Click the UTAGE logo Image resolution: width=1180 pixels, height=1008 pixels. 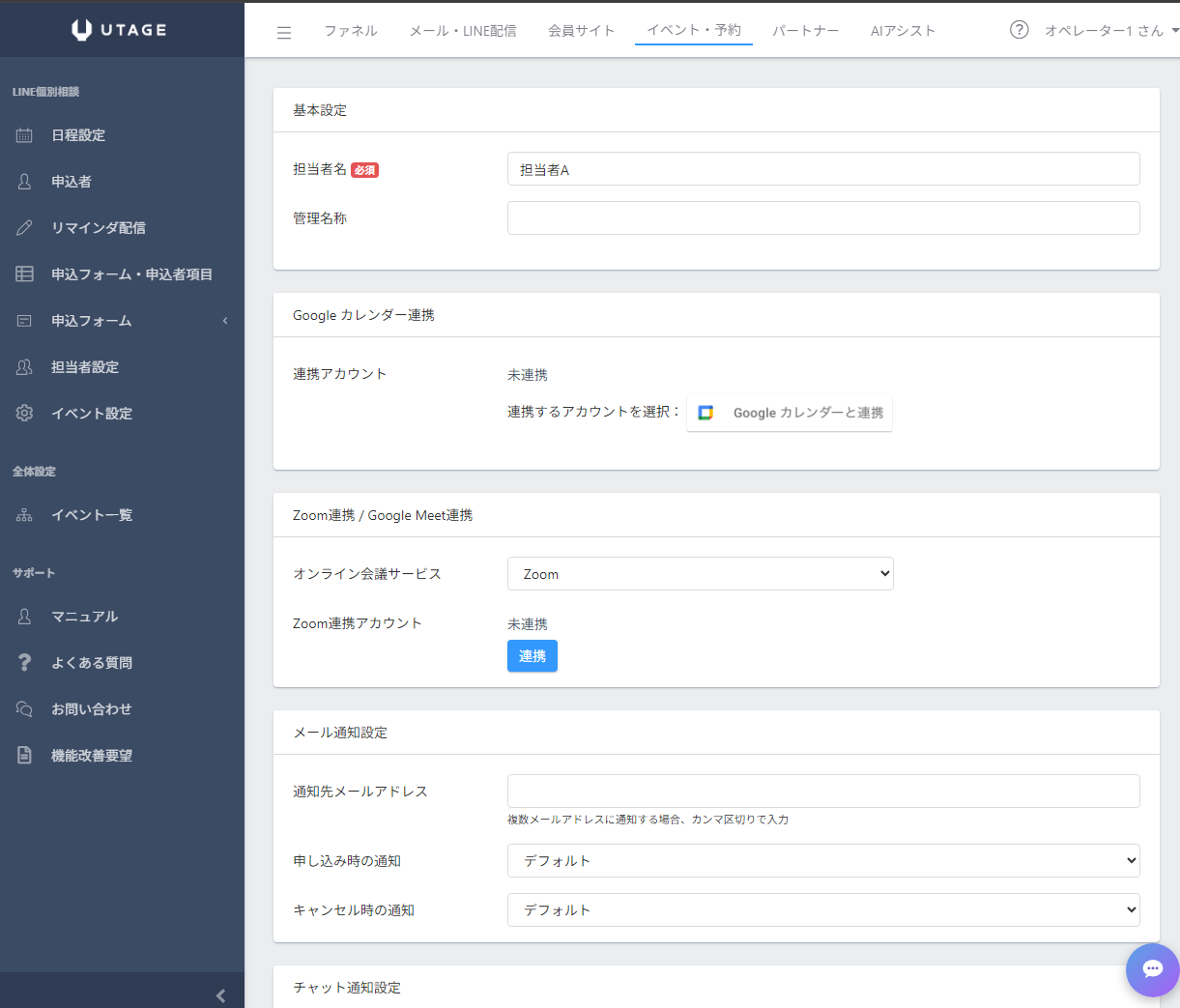(x=119, y=30)
